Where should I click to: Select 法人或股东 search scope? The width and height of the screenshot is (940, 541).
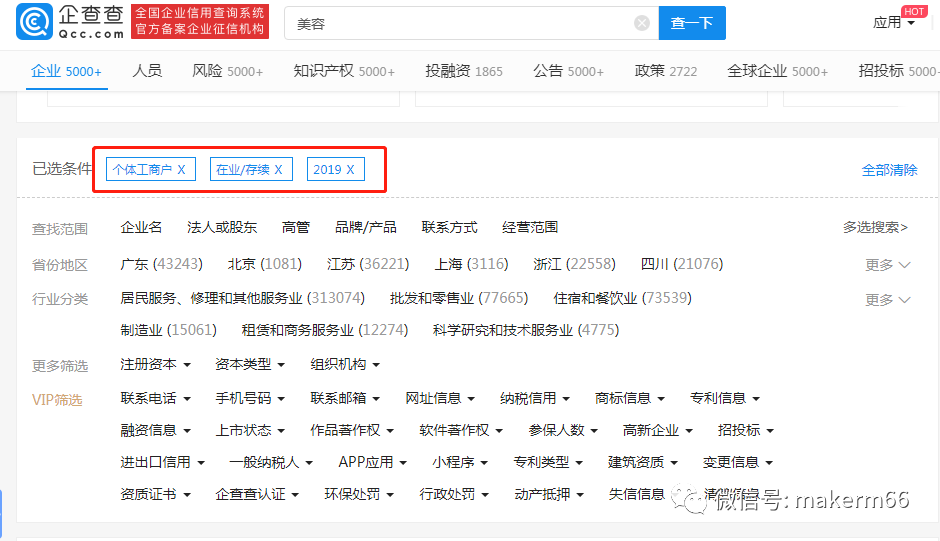pyautogui.click(x=222, y=227)
